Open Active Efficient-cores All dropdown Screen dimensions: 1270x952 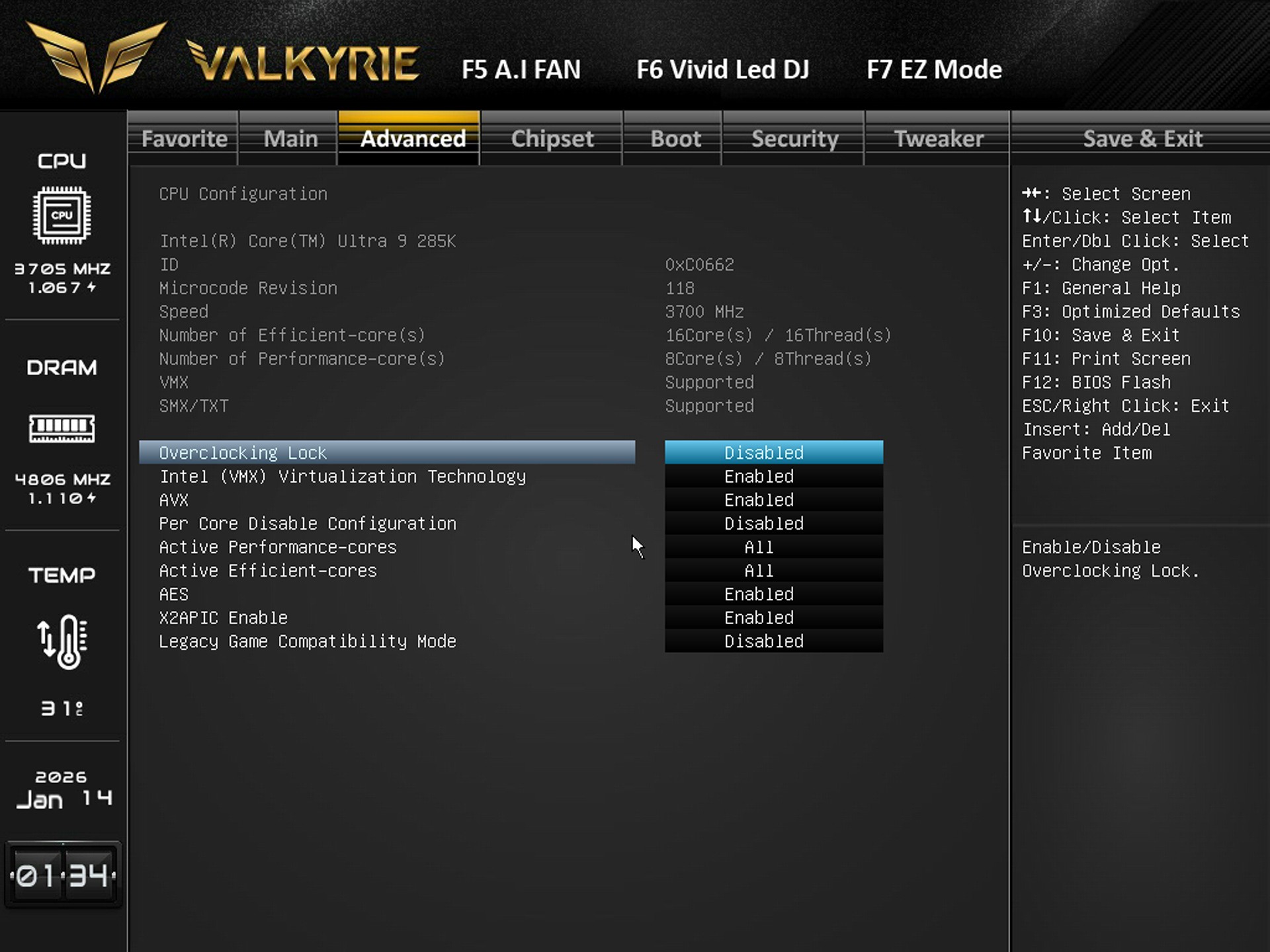(x=773, y=571)
